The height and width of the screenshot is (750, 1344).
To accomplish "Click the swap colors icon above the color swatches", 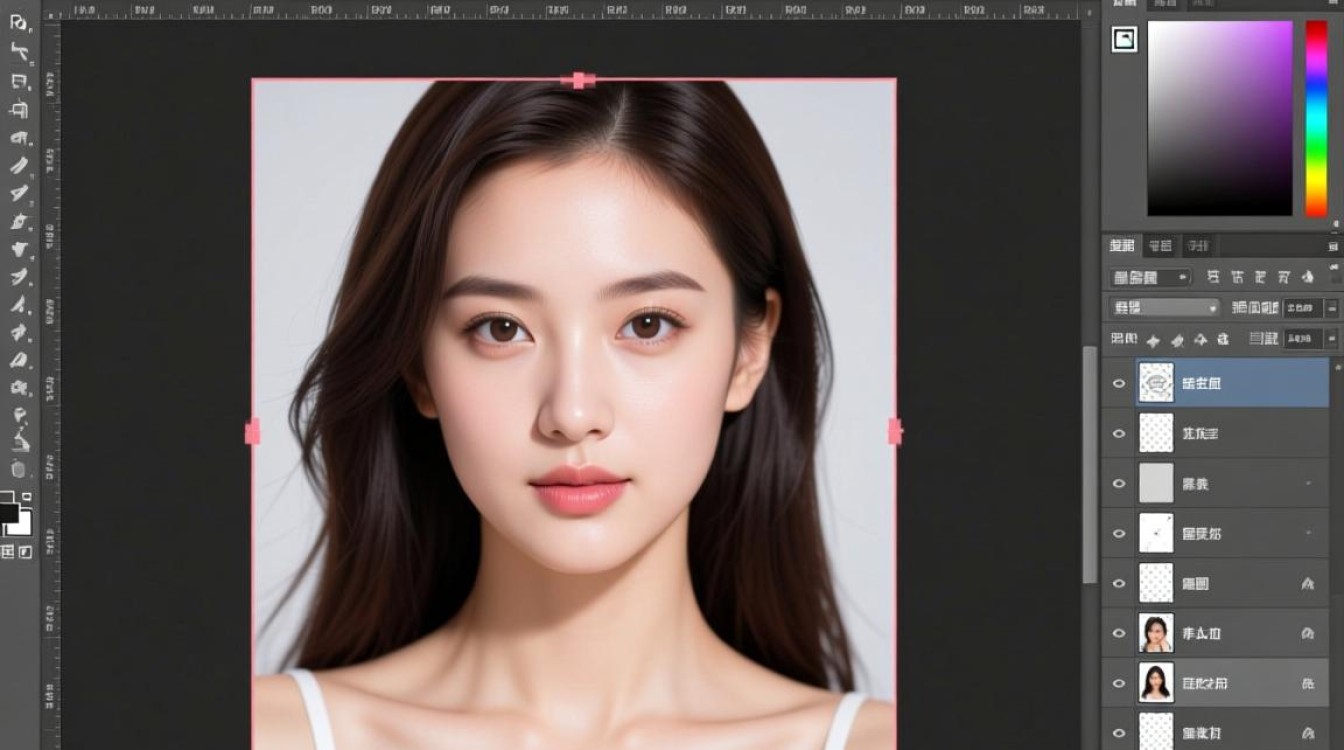I will [27, 496].
